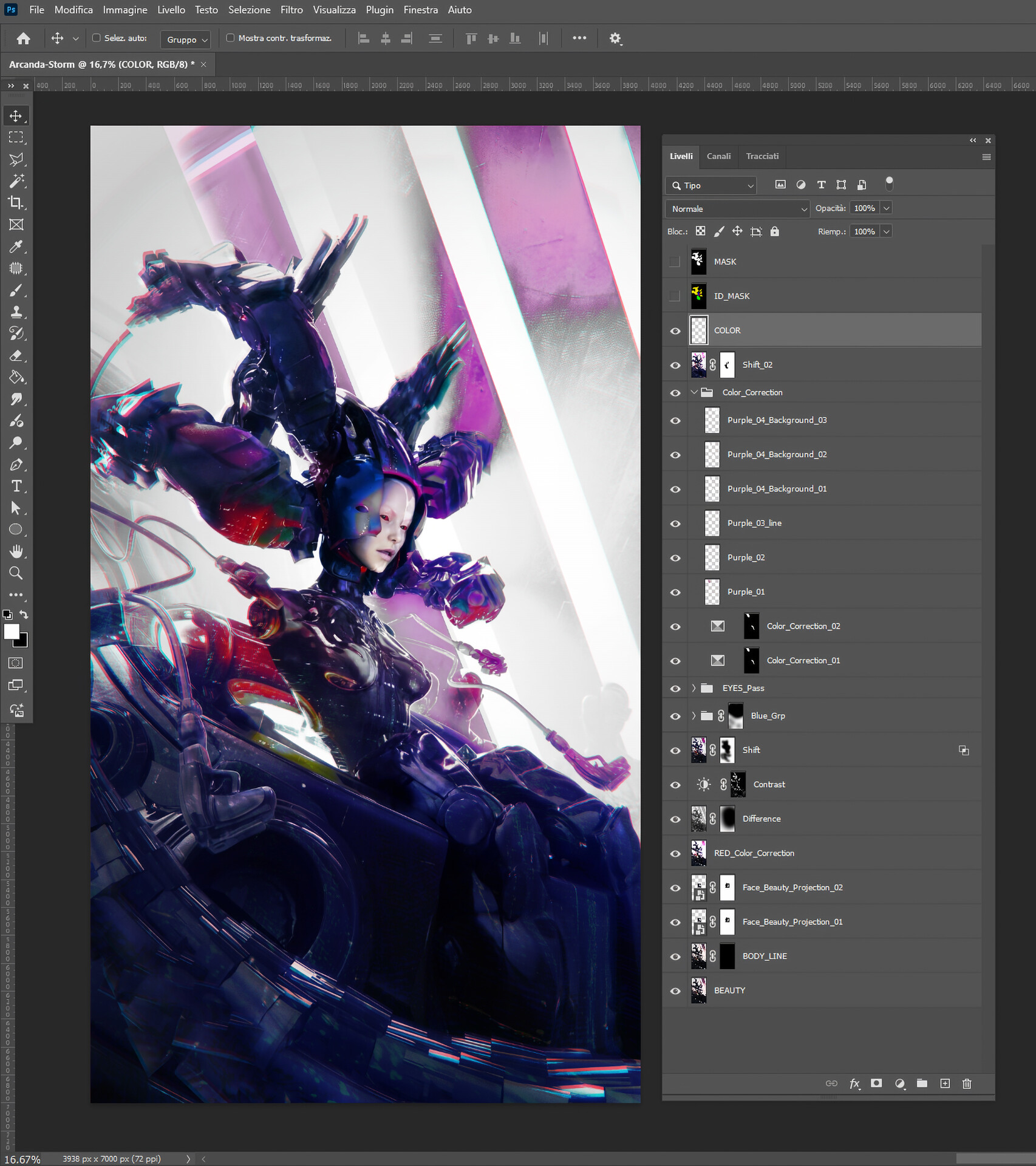Select the Polygonal Lasso tool
This screenshot has width=1036, height=1166.
(16, 160)
